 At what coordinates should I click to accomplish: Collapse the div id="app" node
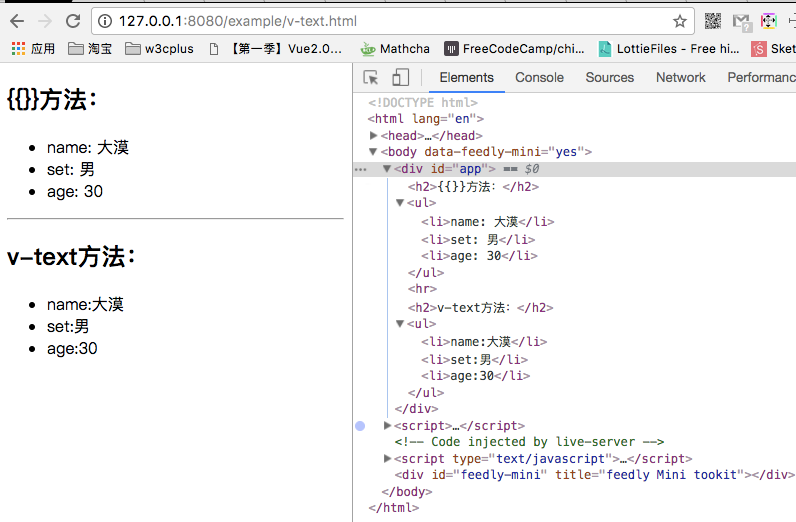[387, 169]
